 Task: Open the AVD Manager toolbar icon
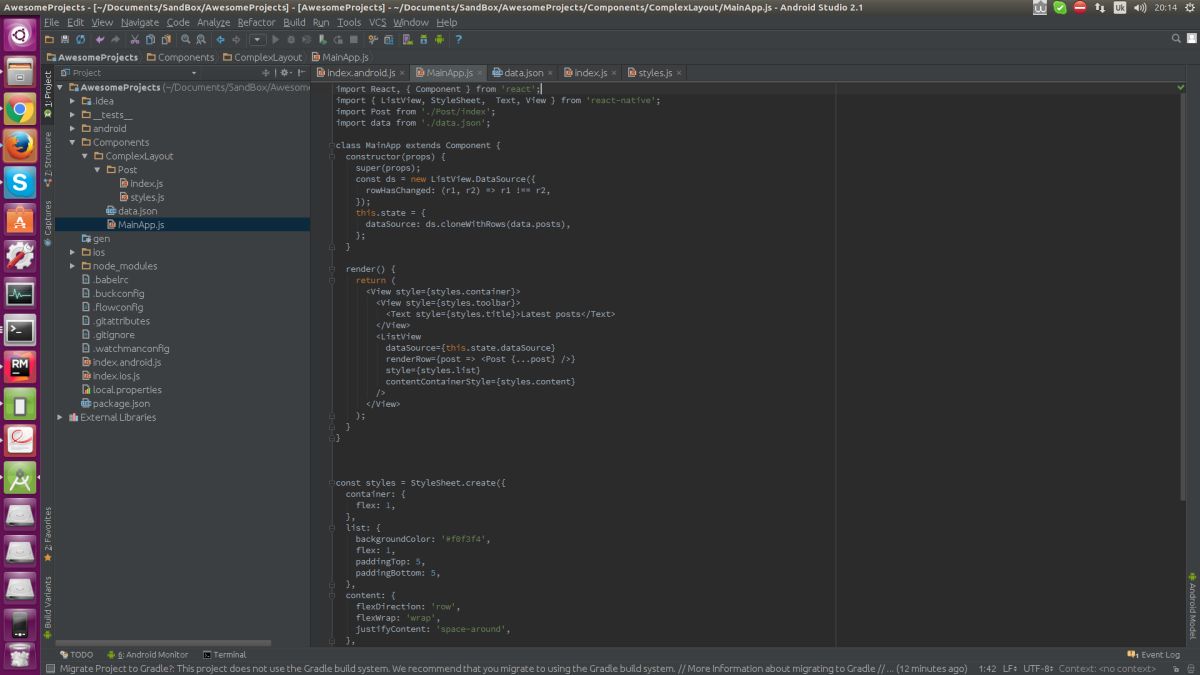(x=407, y=40)
